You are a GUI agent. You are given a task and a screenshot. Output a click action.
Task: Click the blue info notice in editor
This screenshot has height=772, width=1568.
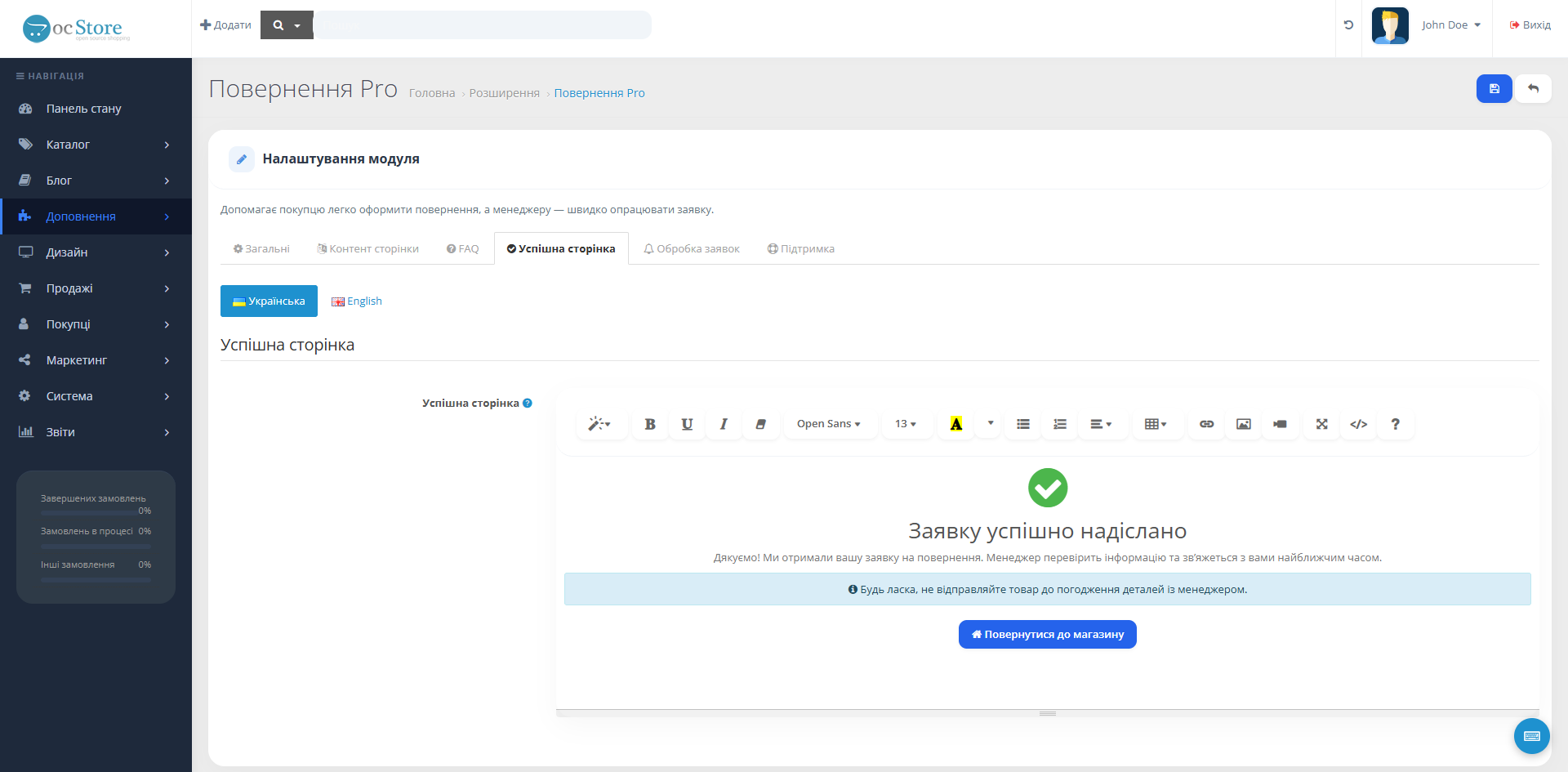tap(1048, 589)
